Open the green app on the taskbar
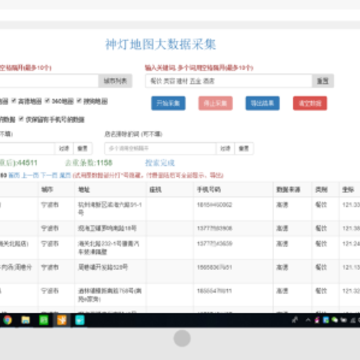Image resolution: width=360 pixels, height=360 pixels. tap(44, 320)
